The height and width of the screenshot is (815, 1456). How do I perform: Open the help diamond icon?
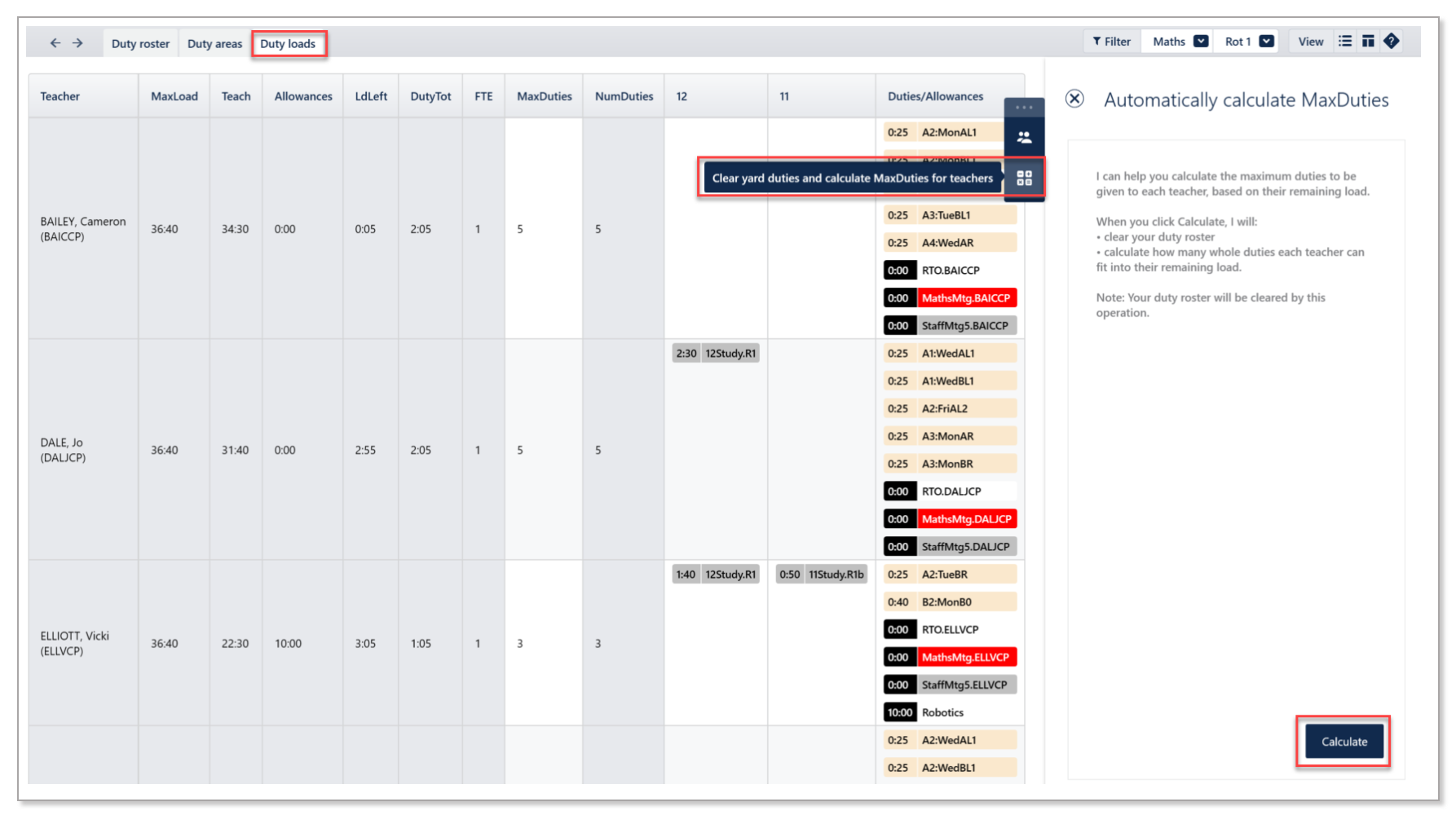pyautogui.click(x=1392, y=41)
